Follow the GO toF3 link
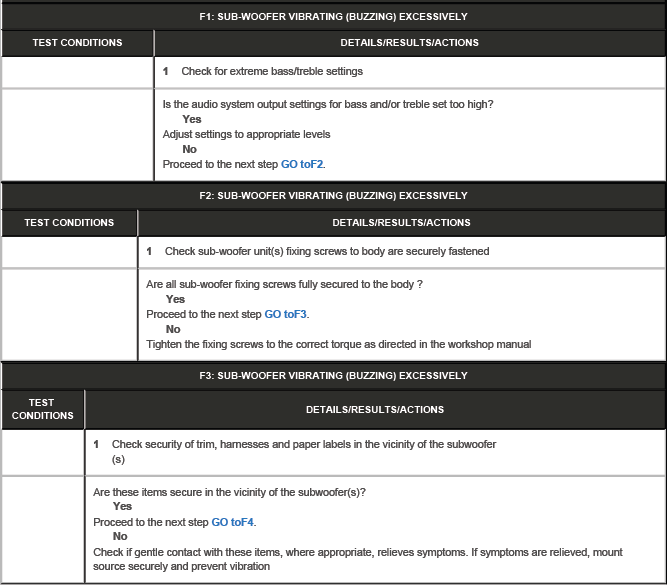669x586 pixels. coord(286,314)
